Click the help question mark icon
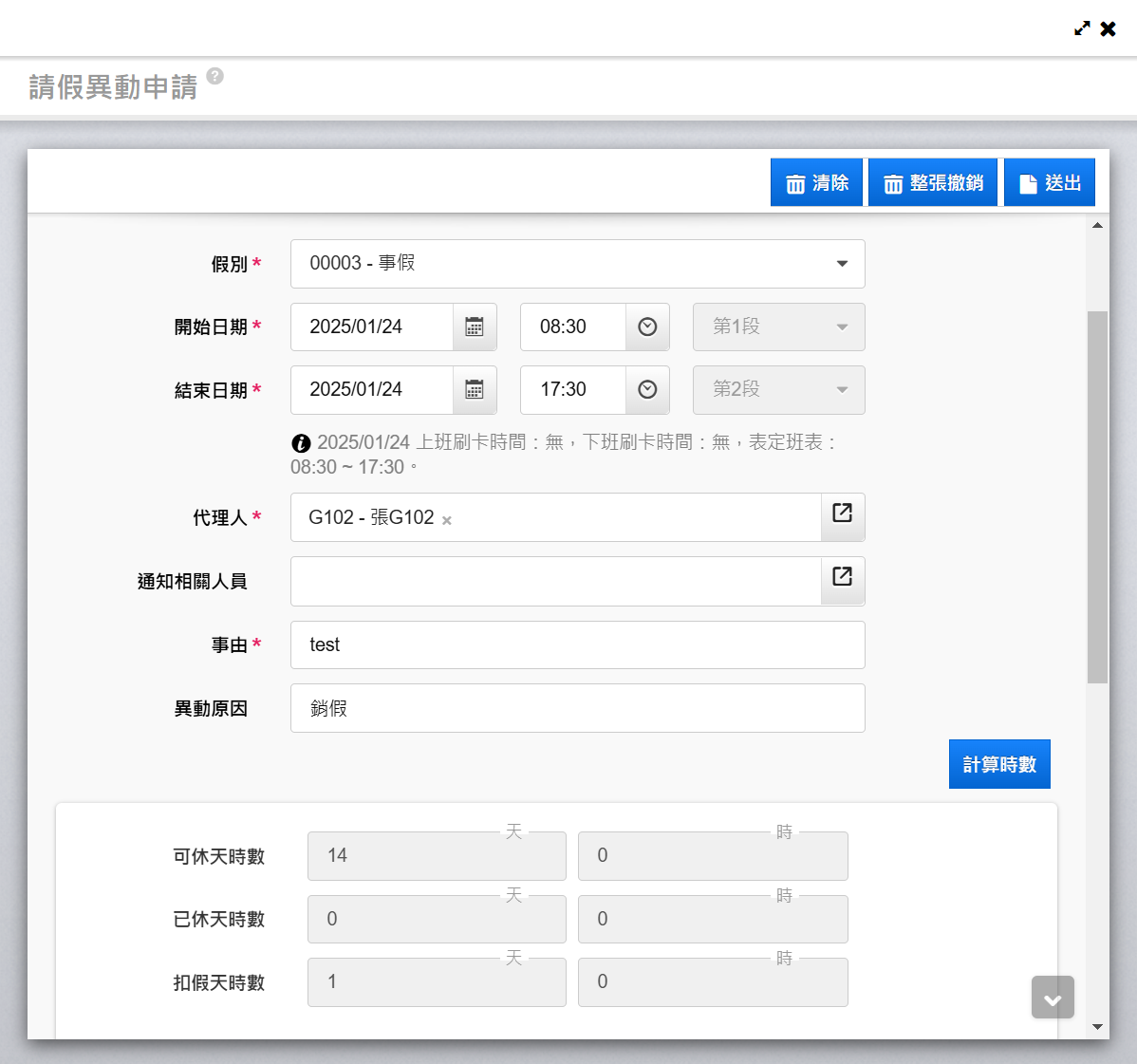This screenshot has height=1064, width=1137. click(214, 75)
